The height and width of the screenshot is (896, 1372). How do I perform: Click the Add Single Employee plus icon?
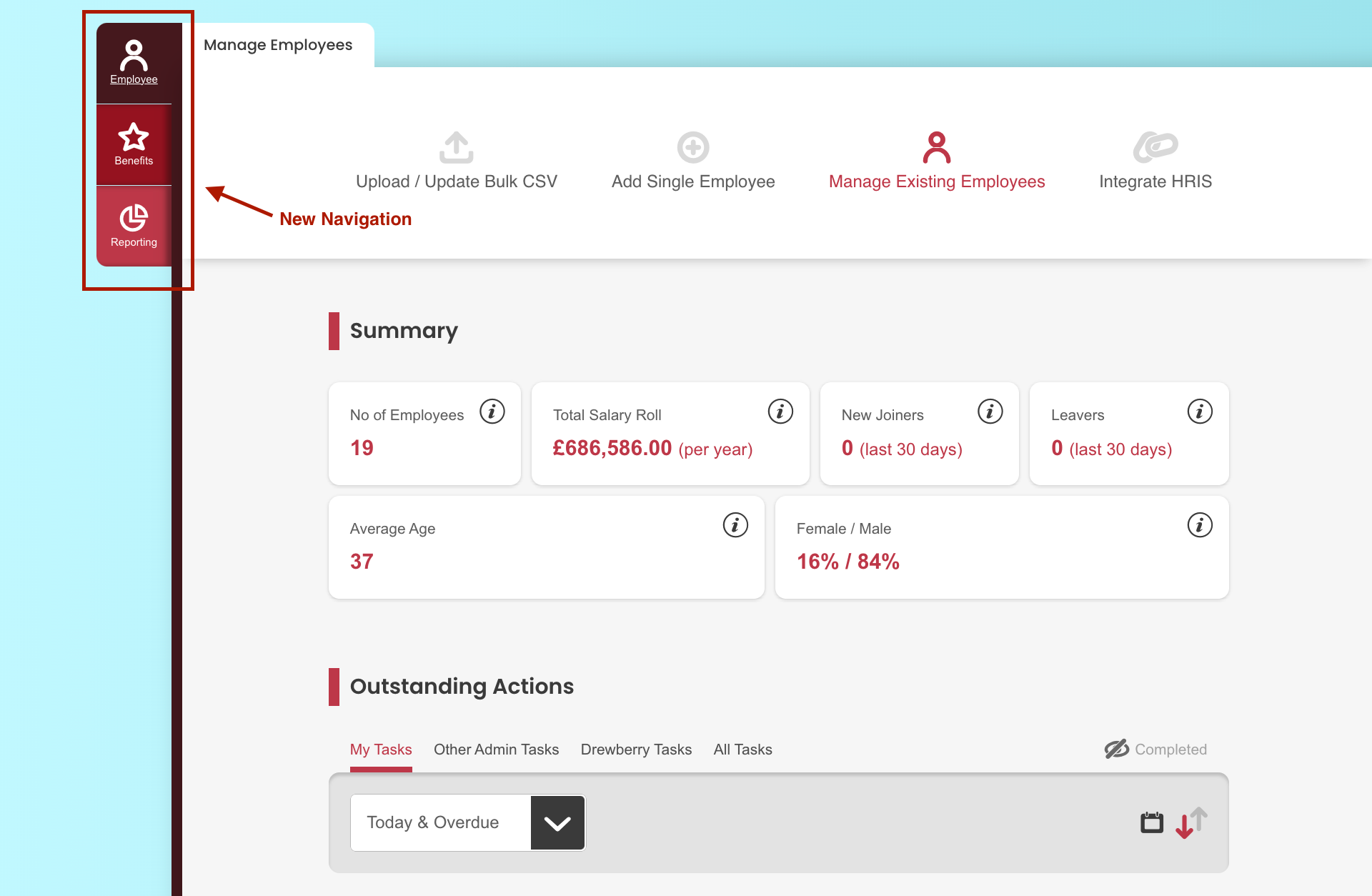click(692, 147)
